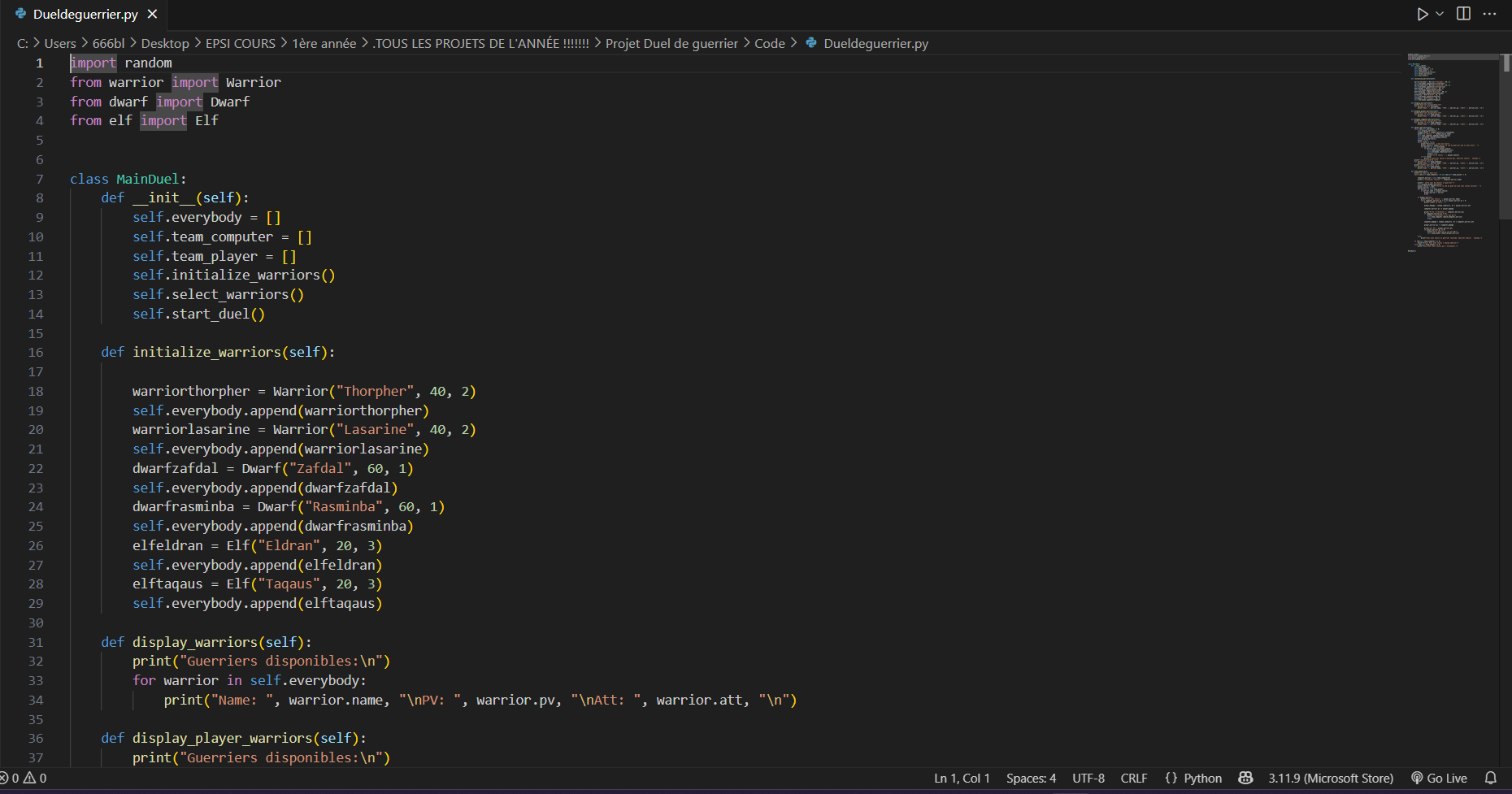Open the More Actions ellipsis menu
The height and width of the screenshot is (794, 1512).
[1489, 14]
